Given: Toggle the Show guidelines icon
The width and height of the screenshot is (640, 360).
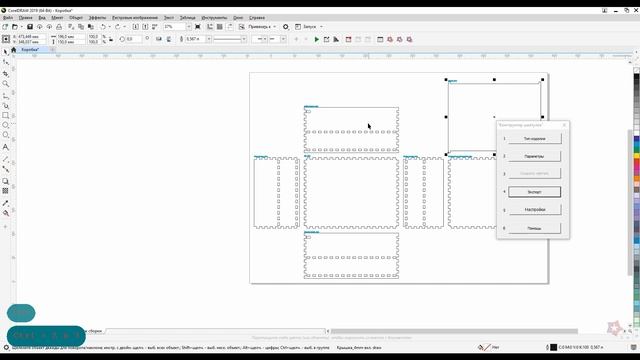Looking at the screenshot, I should (230, 27).
